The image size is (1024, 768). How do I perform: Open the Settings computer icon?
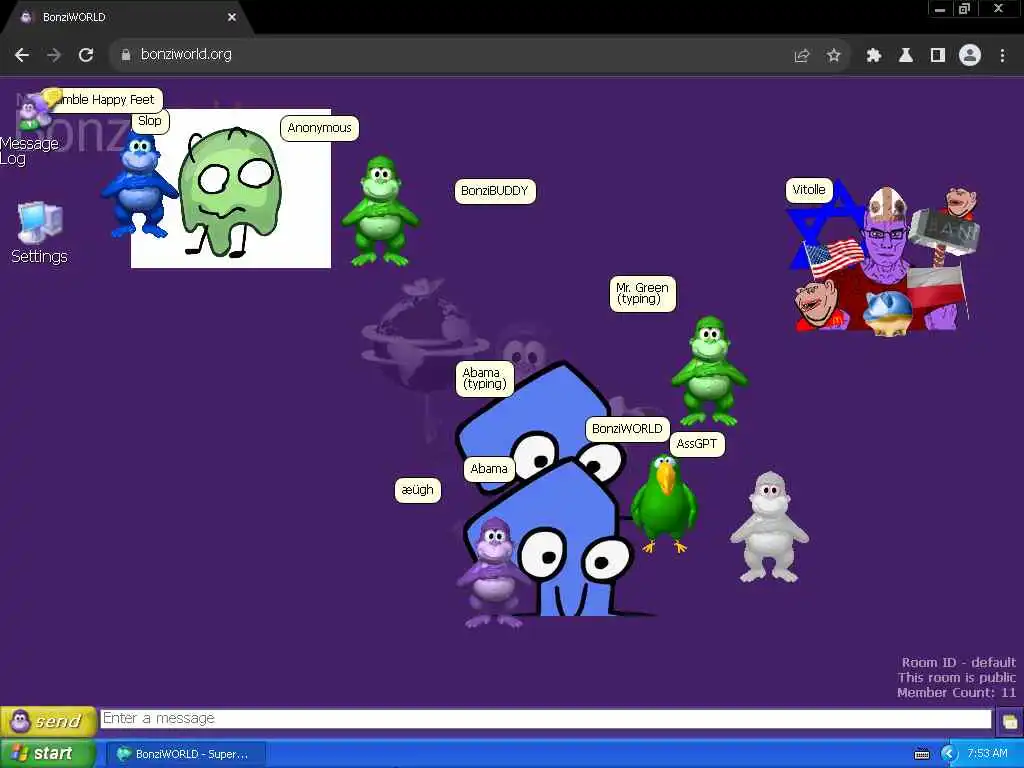(39, 233)
